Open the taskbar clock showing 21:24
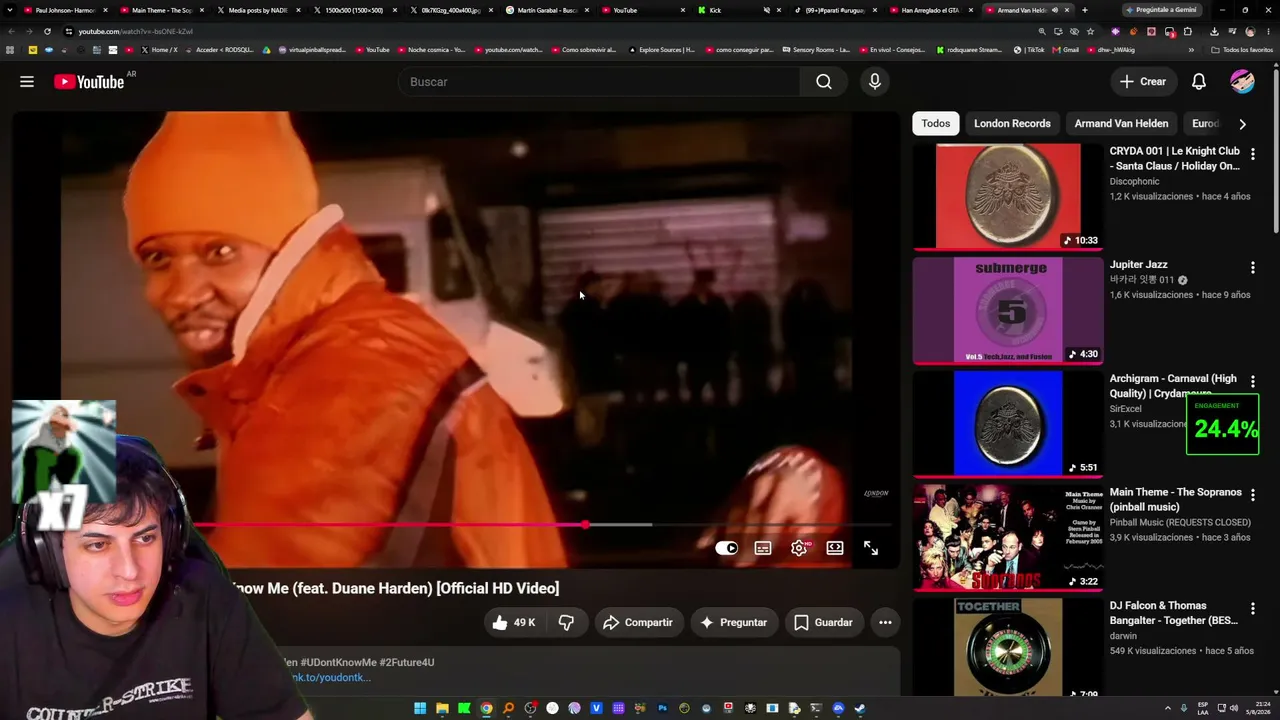The image size is (1280, 720). coord(1259,709)
